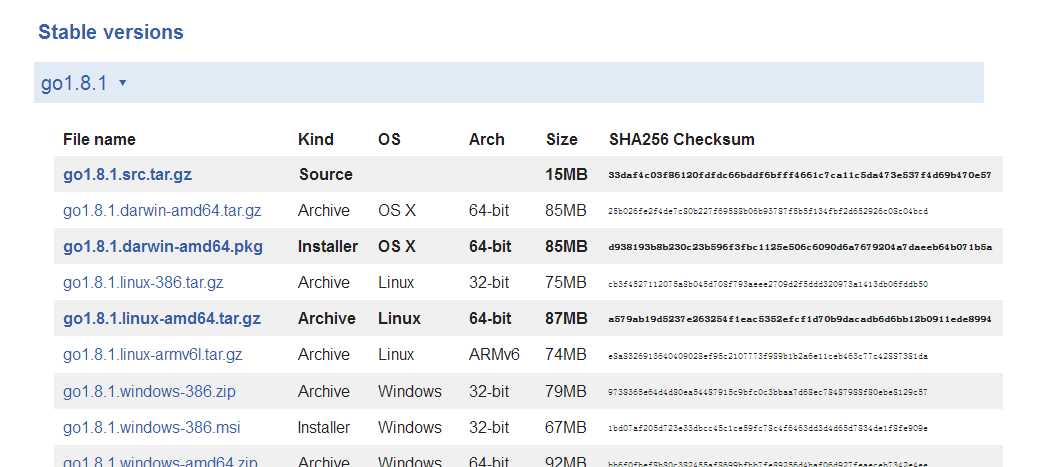
Task: Click the File name column header
Action: click(99, 139)
